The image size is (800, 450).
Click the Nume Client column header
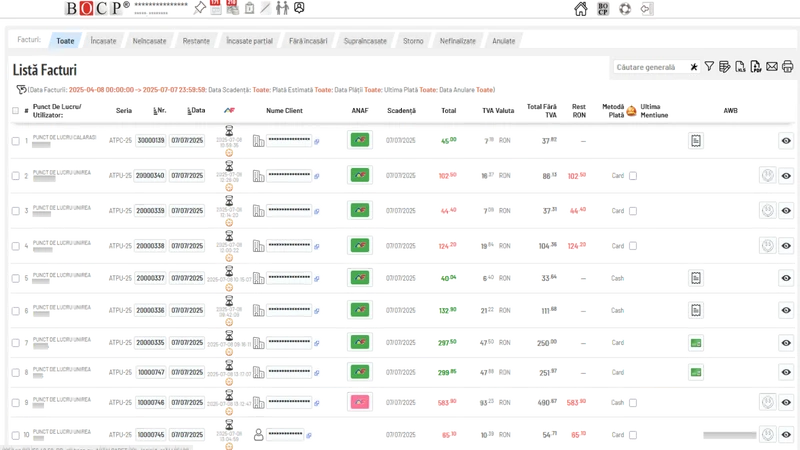(x=285, y=111)
